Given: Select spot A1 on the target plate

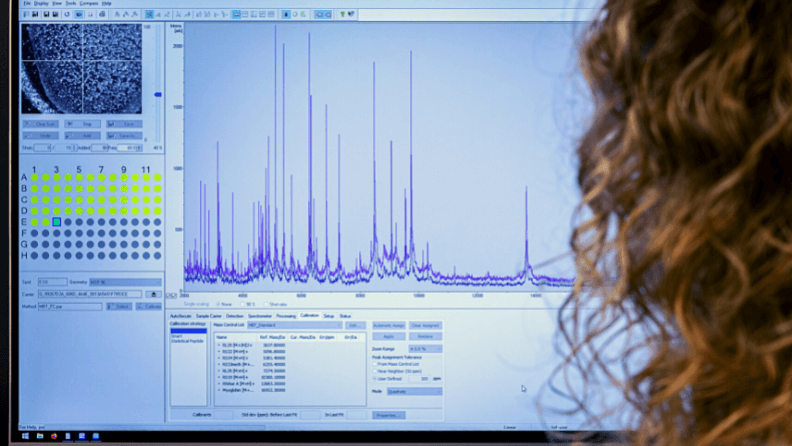Looking at the screenshot, I should coord(34,177).
